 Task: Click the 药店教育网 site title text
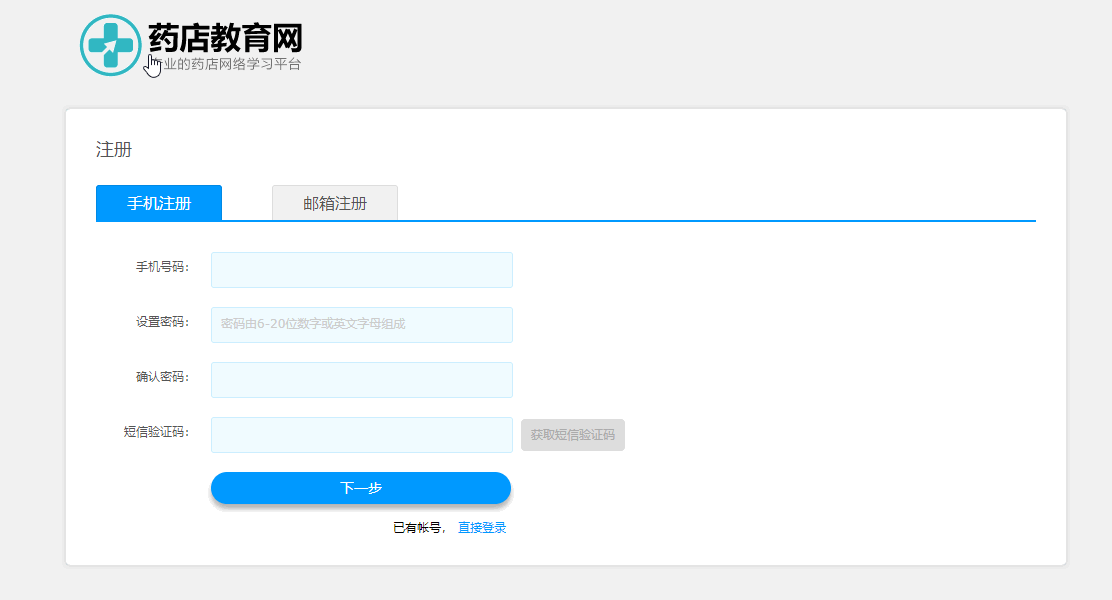pos(225,39)
